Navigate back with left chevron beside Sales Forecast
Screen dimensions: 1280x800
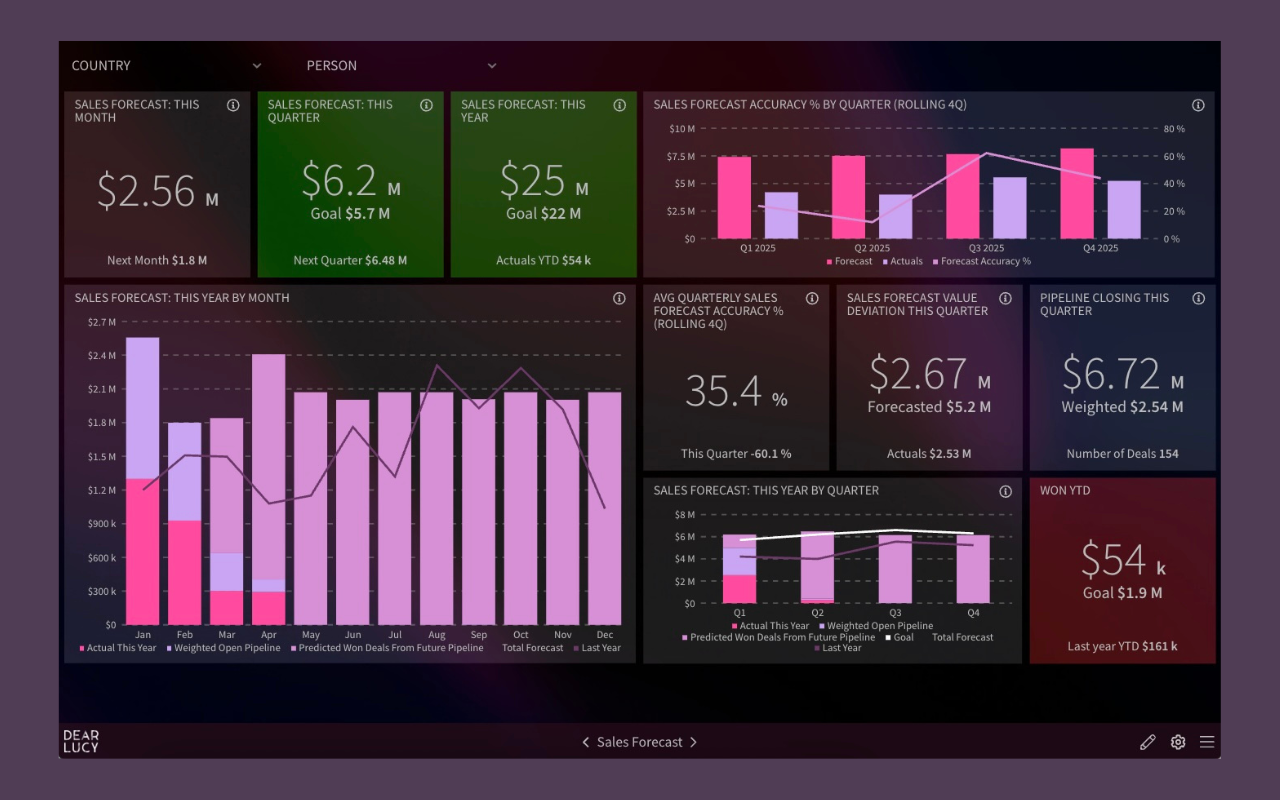[x=585, y=742]
